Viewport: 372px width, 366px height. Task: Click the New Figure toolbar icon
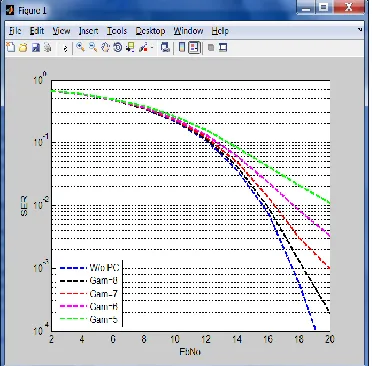(11, 48)
